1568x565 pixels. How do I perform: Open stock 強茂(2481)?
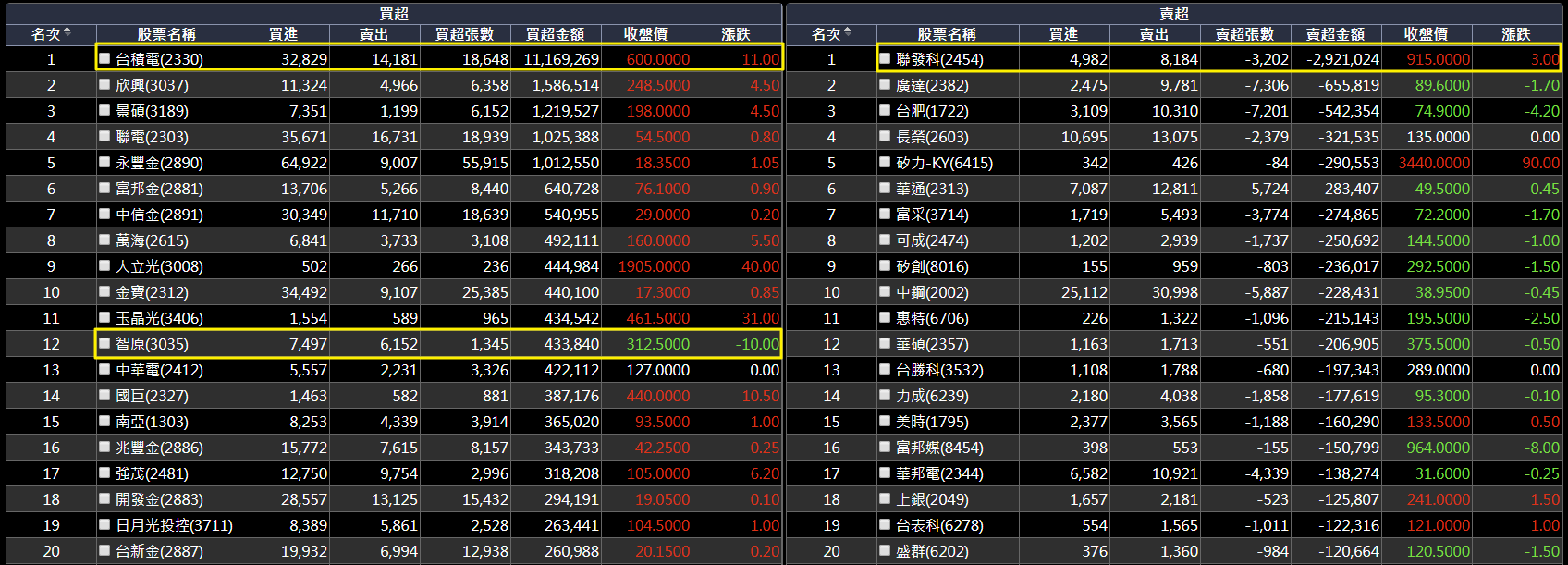click(x=152, y=473)
